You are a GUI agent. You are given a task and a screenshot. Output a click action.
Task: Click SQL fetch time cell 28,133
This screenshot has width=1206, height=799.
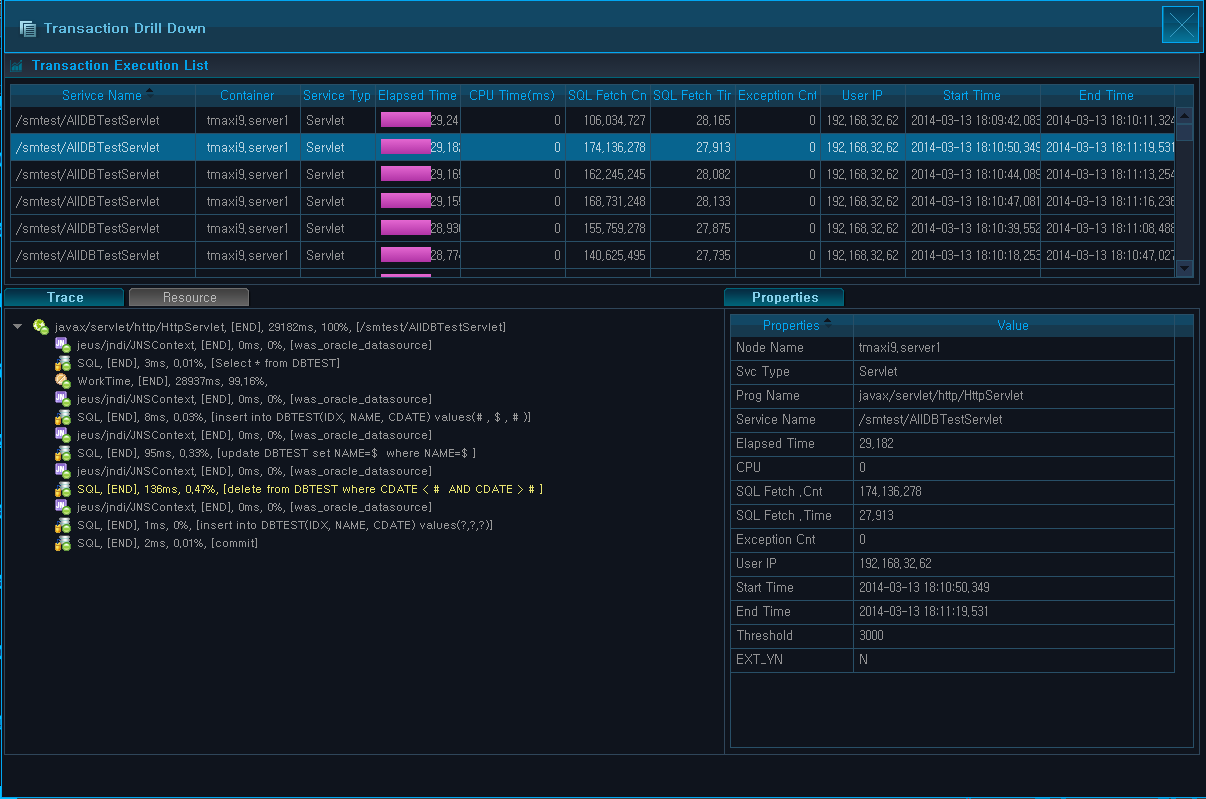pyautogui.click(x=692, y=201)
